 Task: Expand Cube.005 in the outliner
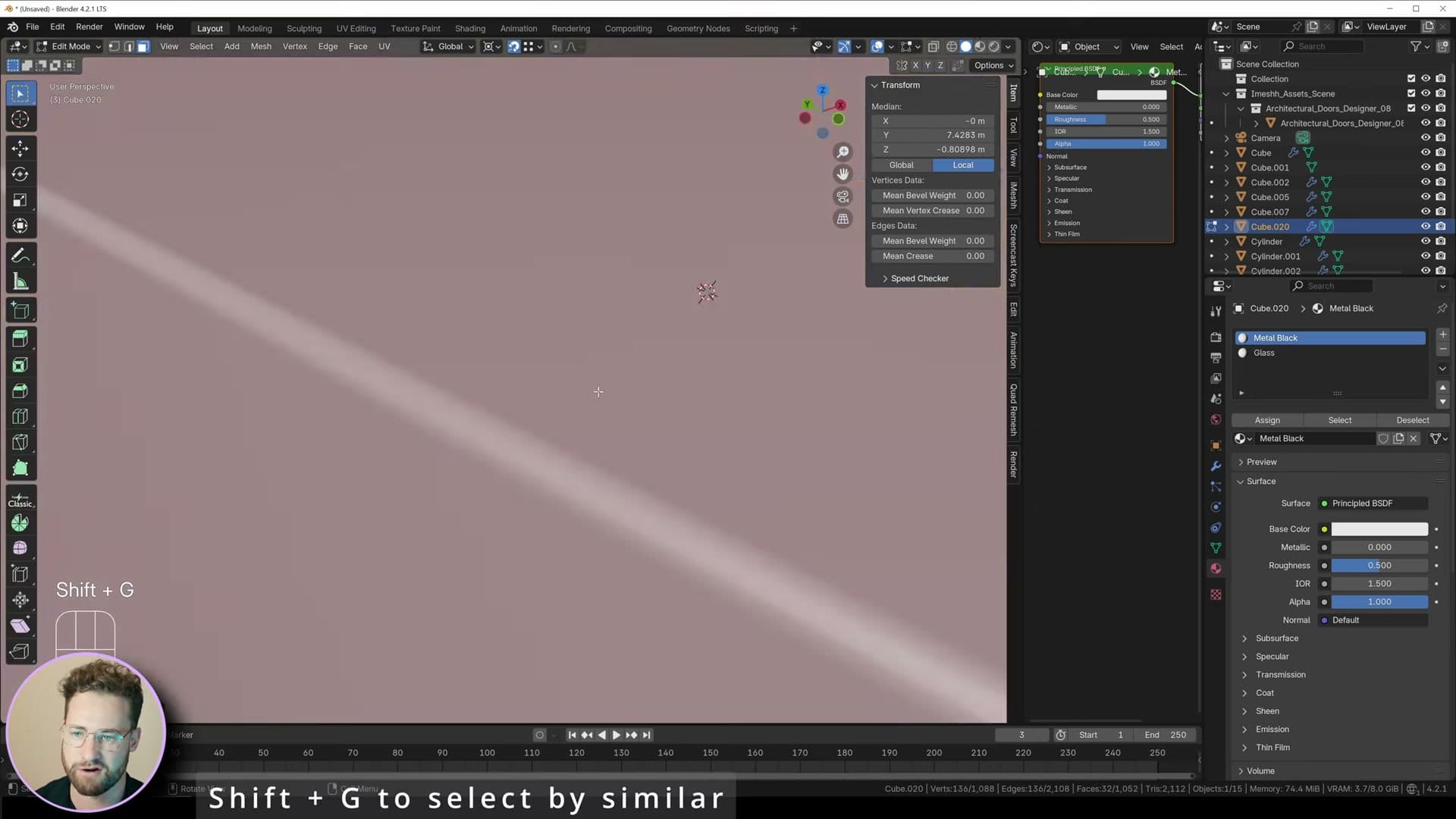coord(1226,197)
